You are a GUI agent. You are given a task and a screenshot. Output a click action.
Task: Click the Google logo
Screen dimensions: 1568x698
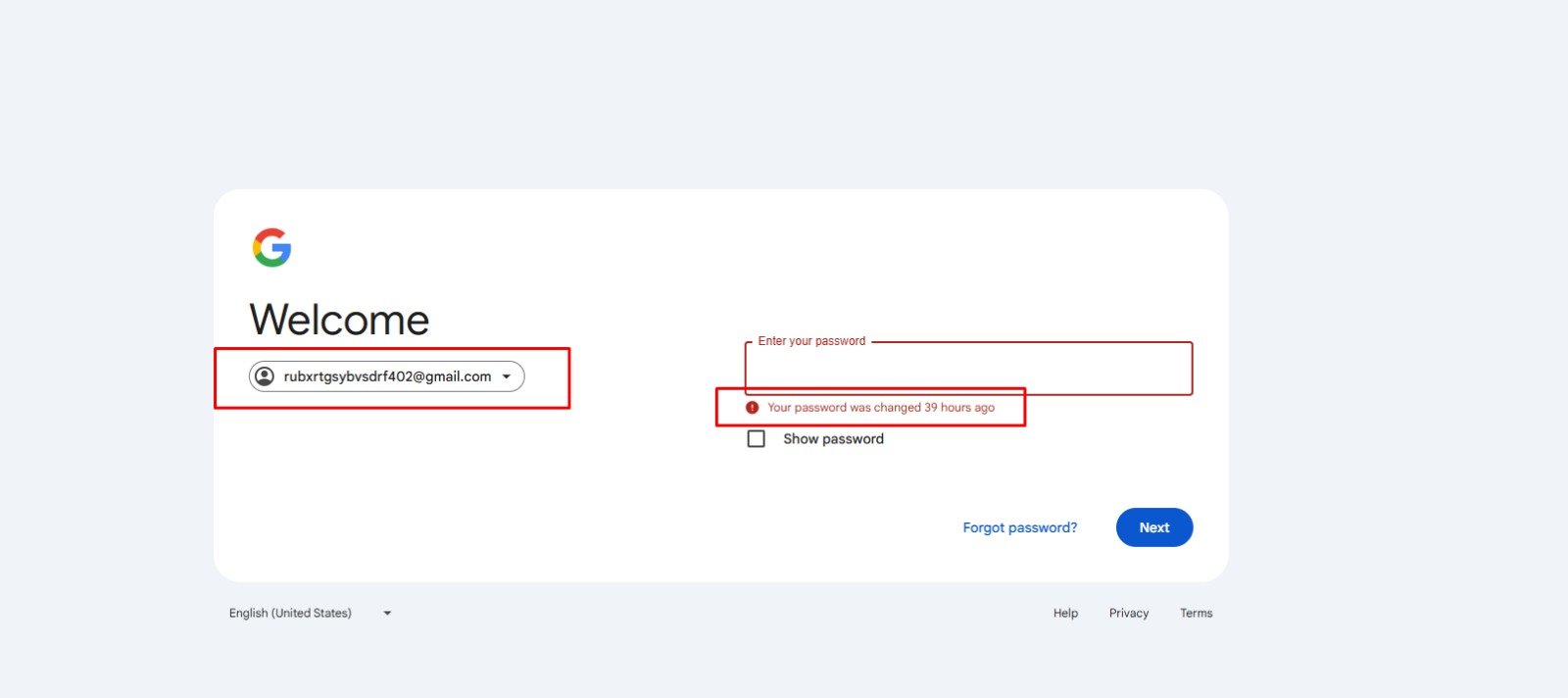coord(271,247)
